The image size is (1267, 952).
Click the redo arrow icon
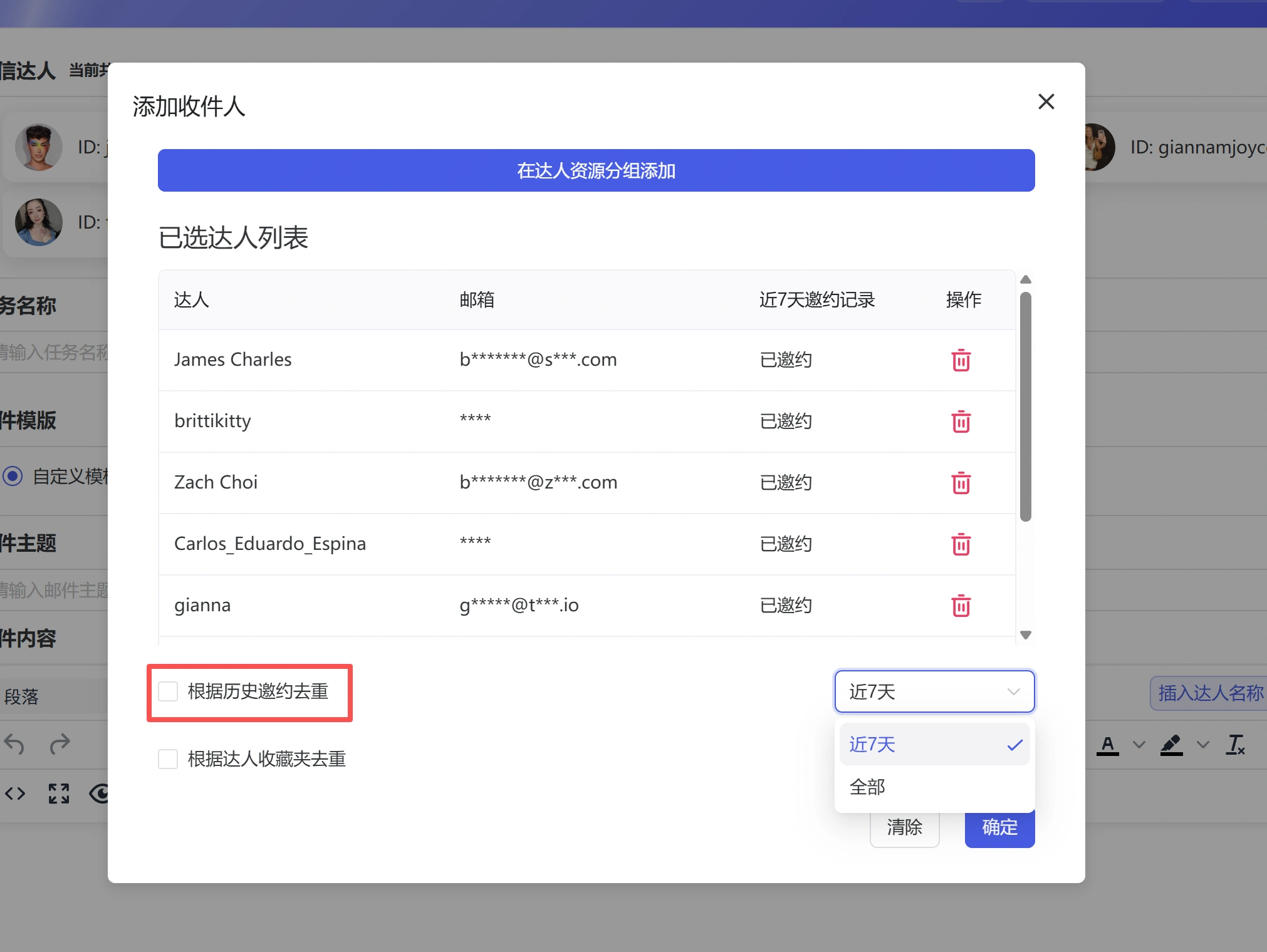(x=60, y=745)
